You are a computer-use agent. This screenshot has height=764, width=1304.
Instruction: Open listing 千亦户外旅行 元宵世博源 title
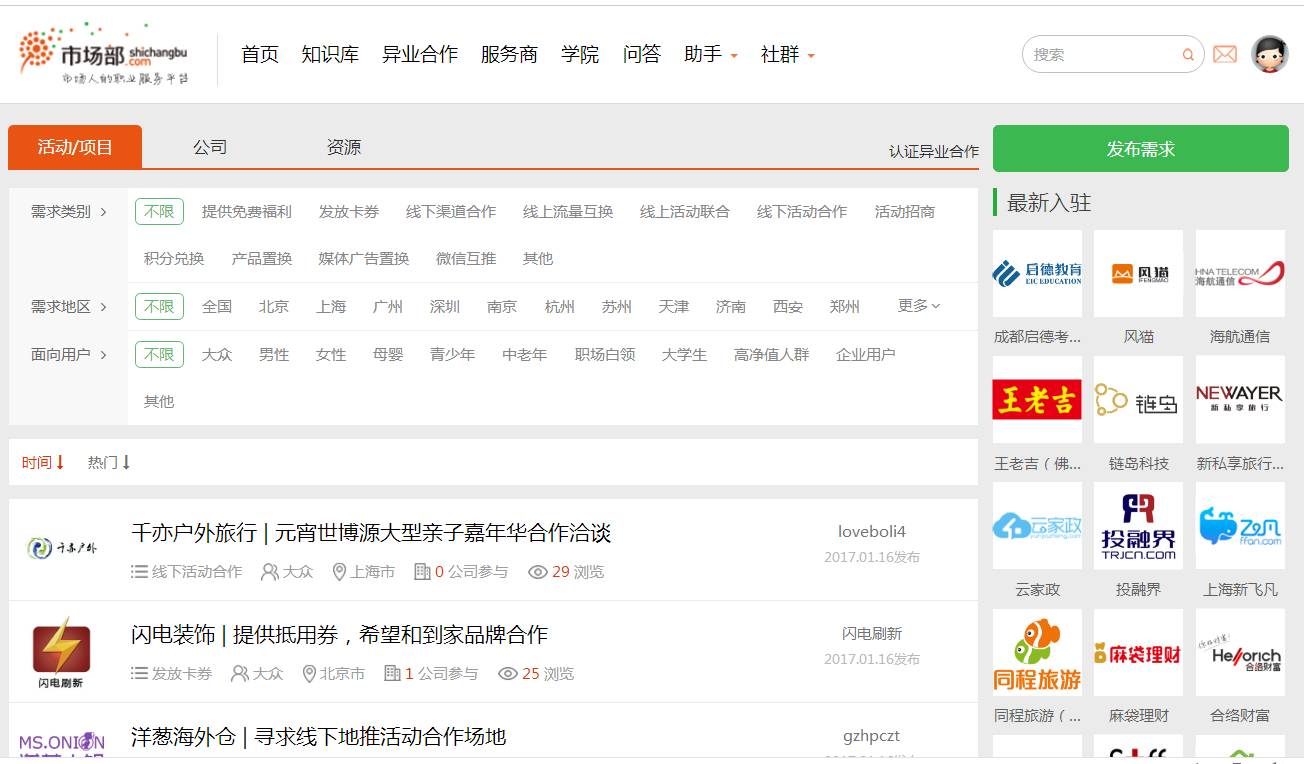coord(371,532)
